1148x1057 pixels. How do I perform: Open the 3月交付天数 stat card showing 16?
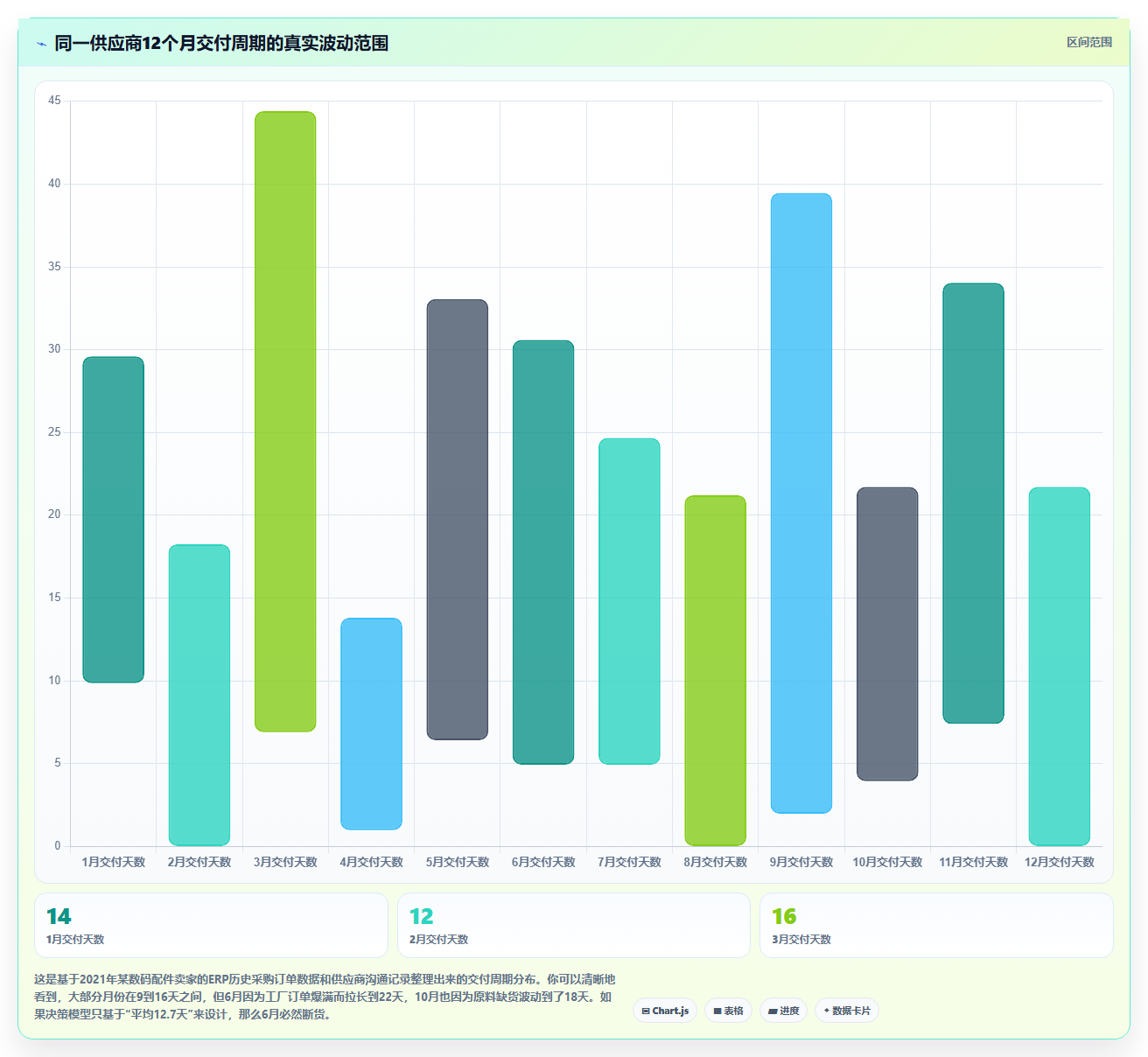click(936, 925)
